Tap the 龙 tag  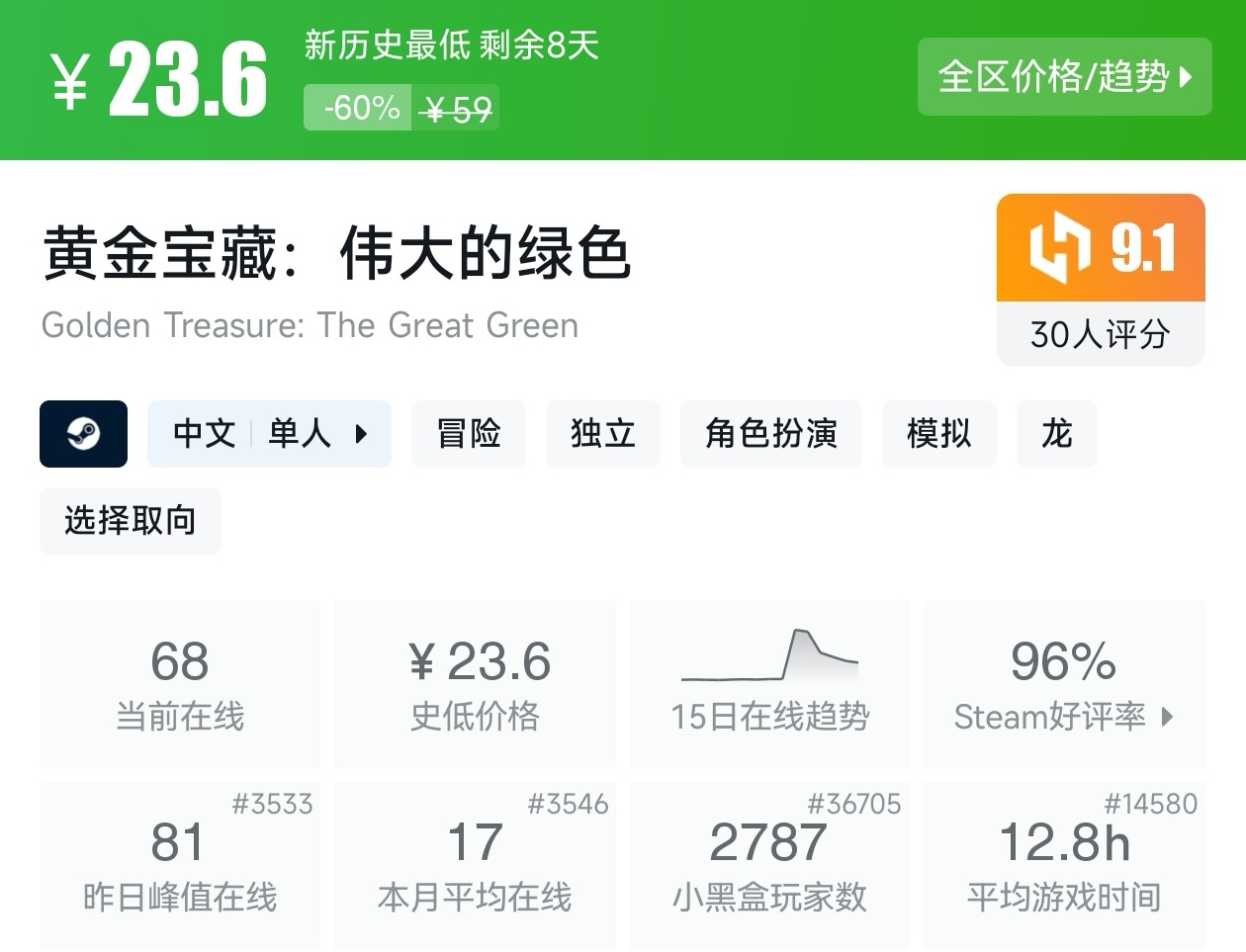tap(1057, 434)
